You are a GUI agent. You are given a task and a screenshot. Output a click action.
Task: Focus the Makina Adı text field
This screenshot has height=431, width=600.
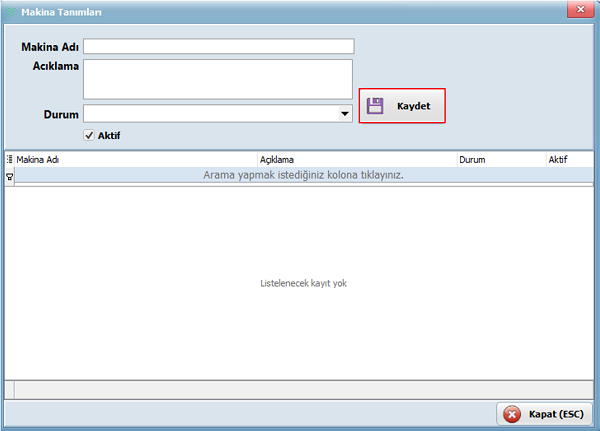219,46
